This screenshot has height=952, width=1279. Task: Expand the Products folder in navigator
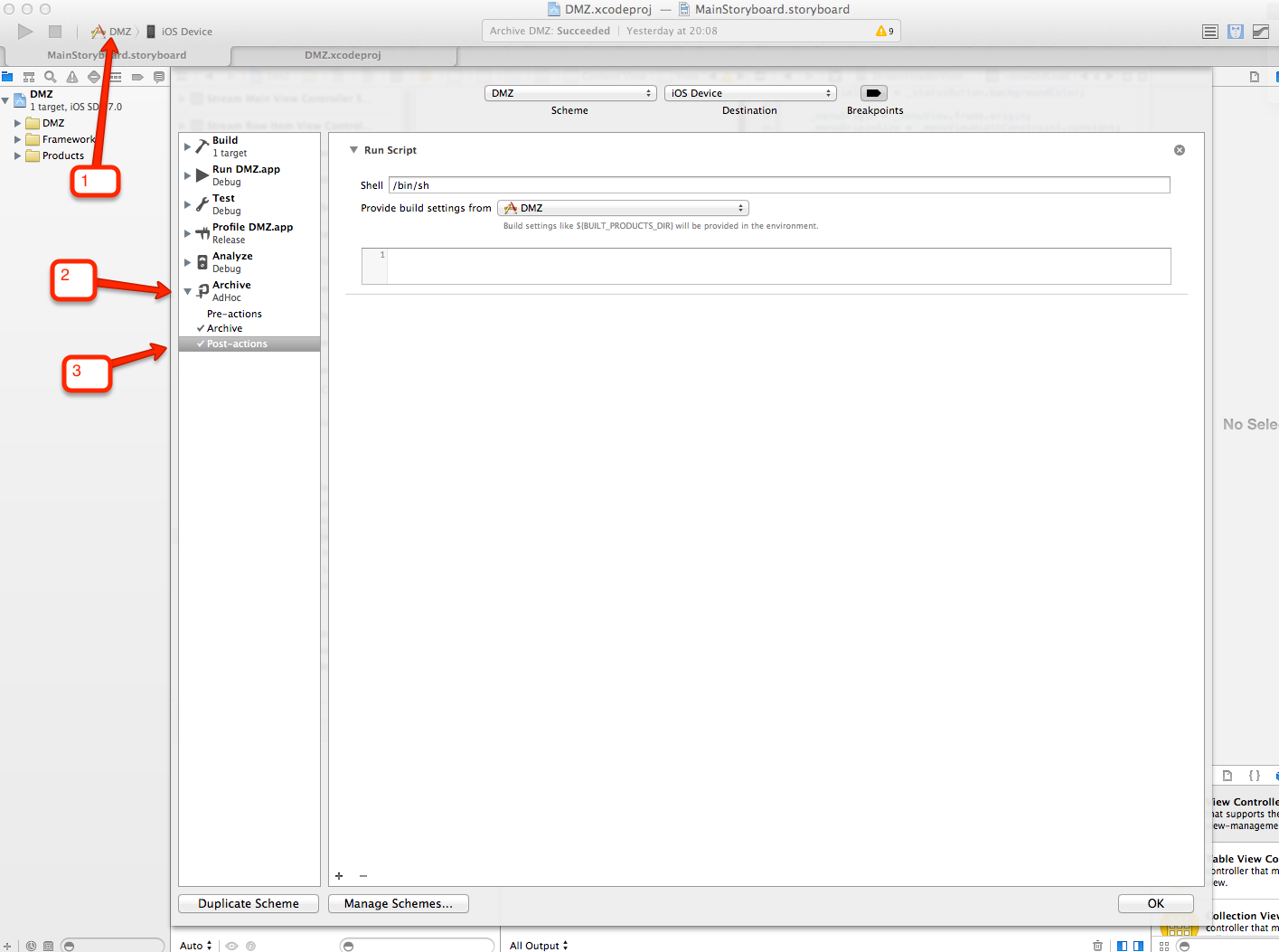point(17,156)
